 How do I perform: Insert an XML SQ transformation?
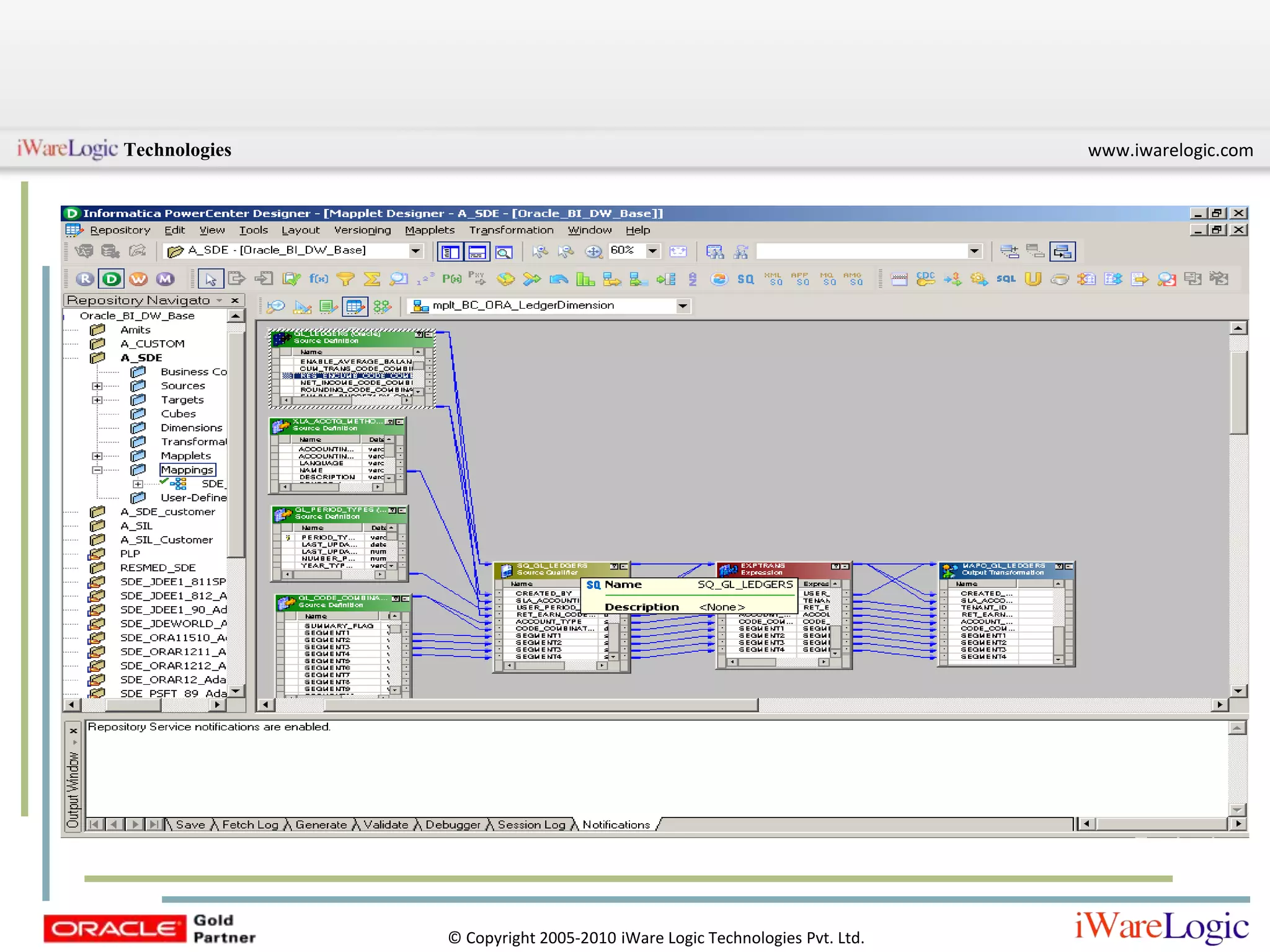(773, 279)
